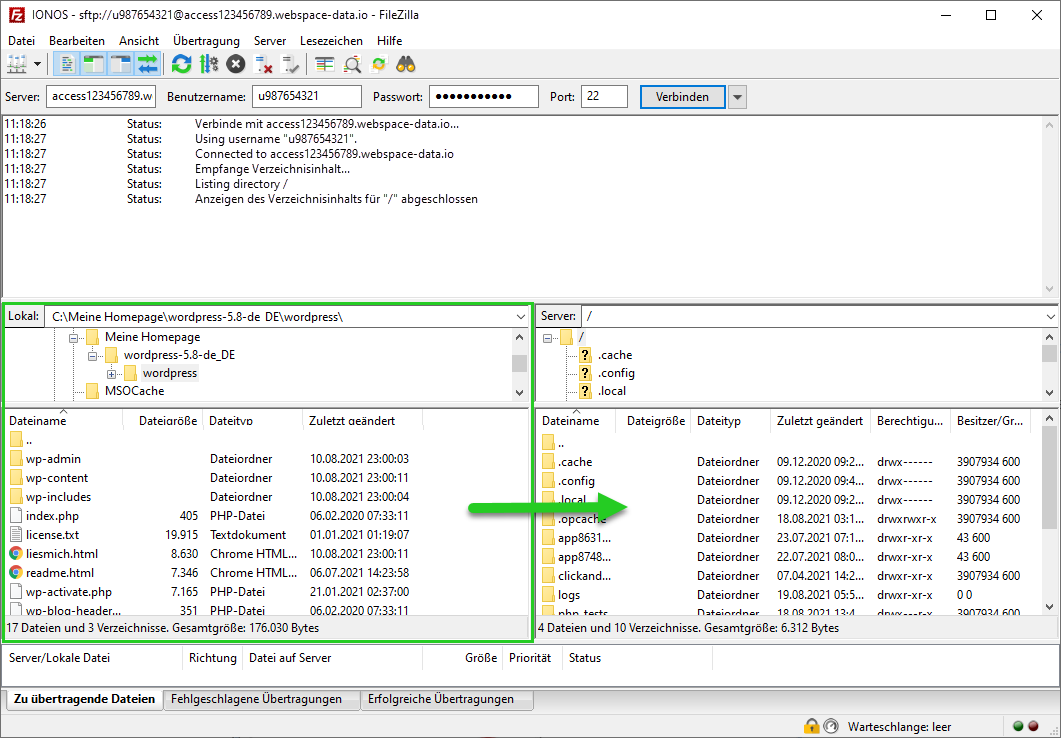Click the Verbinden button
This screenshot has height=738, width=1061.
click(682, 97)
